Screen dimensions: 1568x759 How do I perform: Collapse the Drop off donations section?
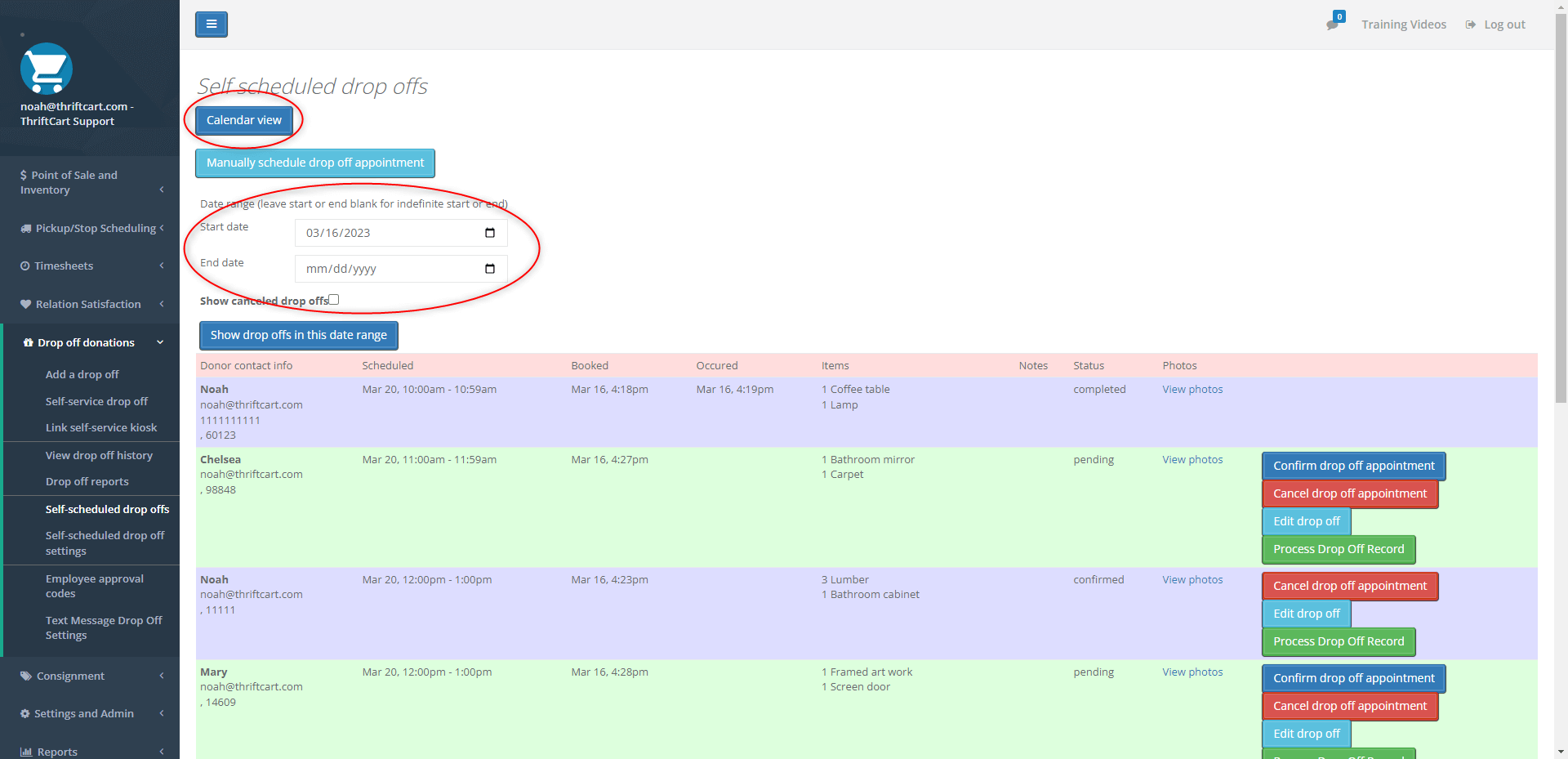pyautogui.click(x=159, y=342)
